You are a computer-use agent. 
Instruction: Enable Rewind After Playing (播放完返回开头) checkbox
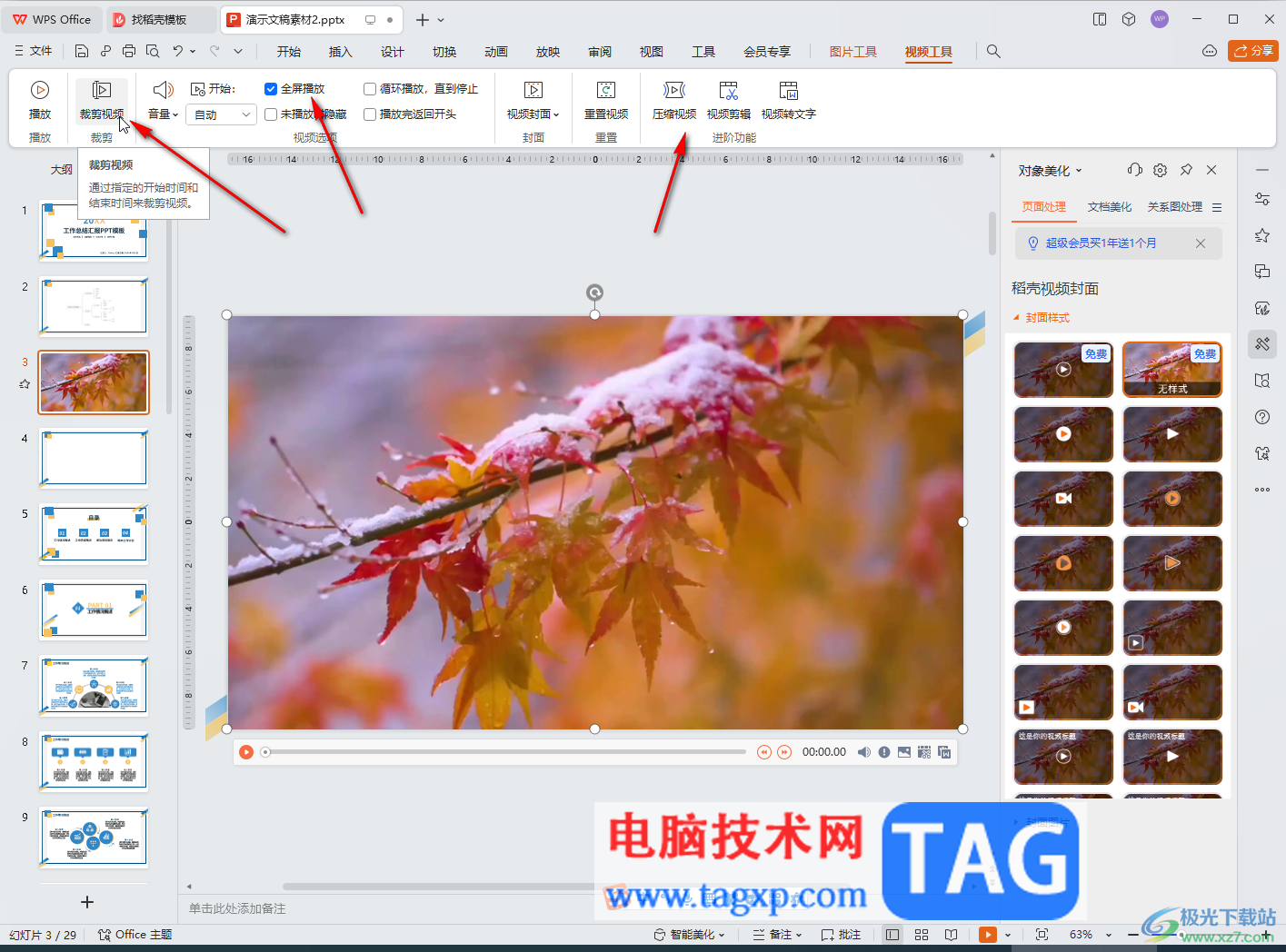point(370,114)
